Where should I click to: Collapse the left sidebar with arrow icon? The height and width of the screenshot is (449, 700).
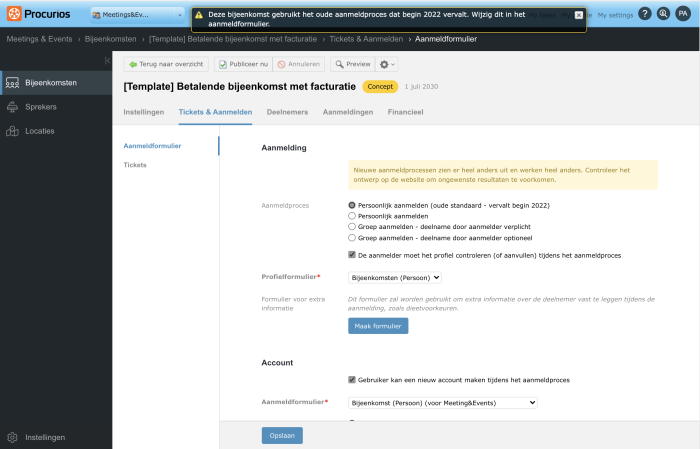click(107, 61)
